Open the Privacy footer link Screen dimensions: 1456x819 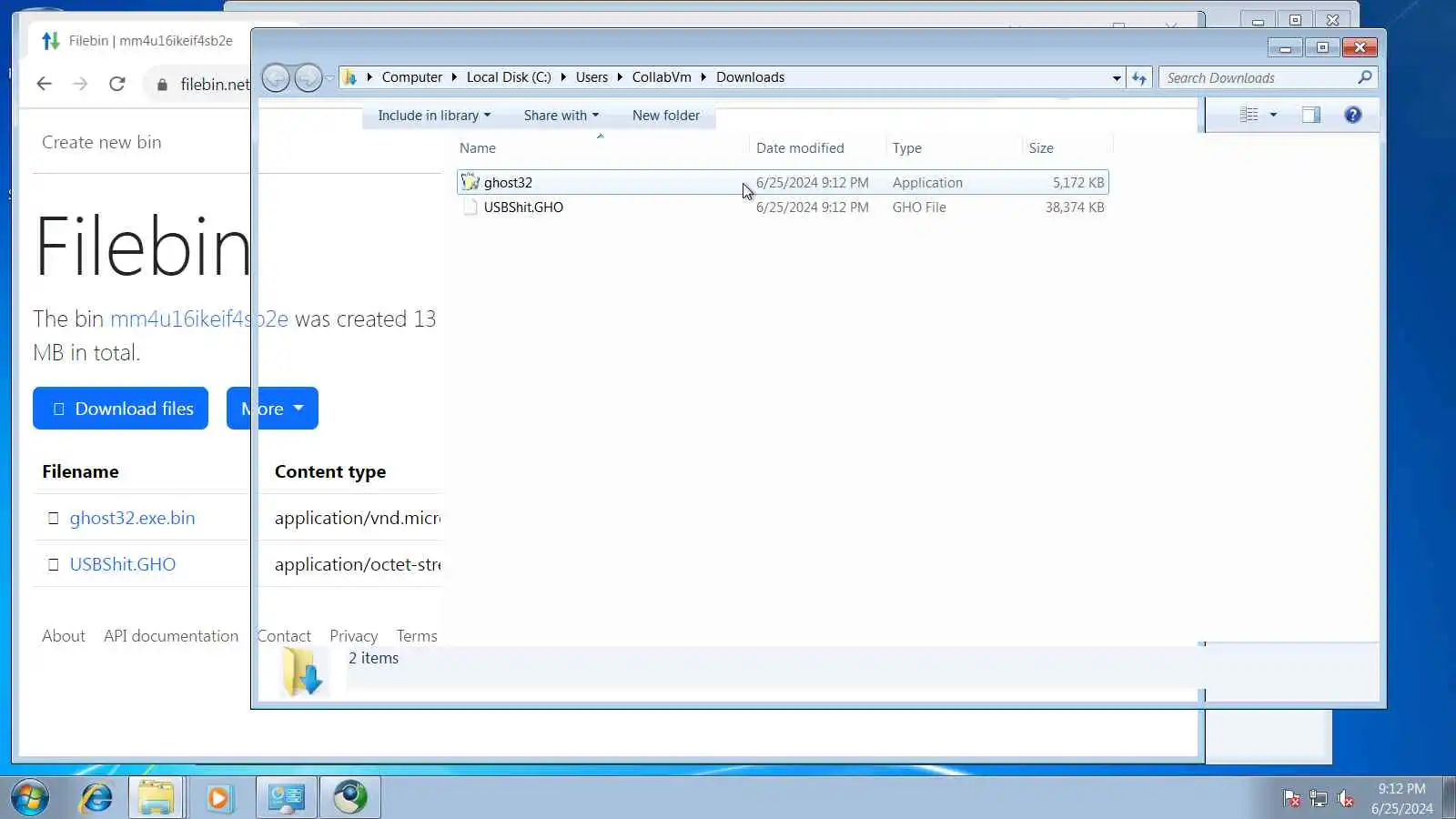[x=354, y=636]
